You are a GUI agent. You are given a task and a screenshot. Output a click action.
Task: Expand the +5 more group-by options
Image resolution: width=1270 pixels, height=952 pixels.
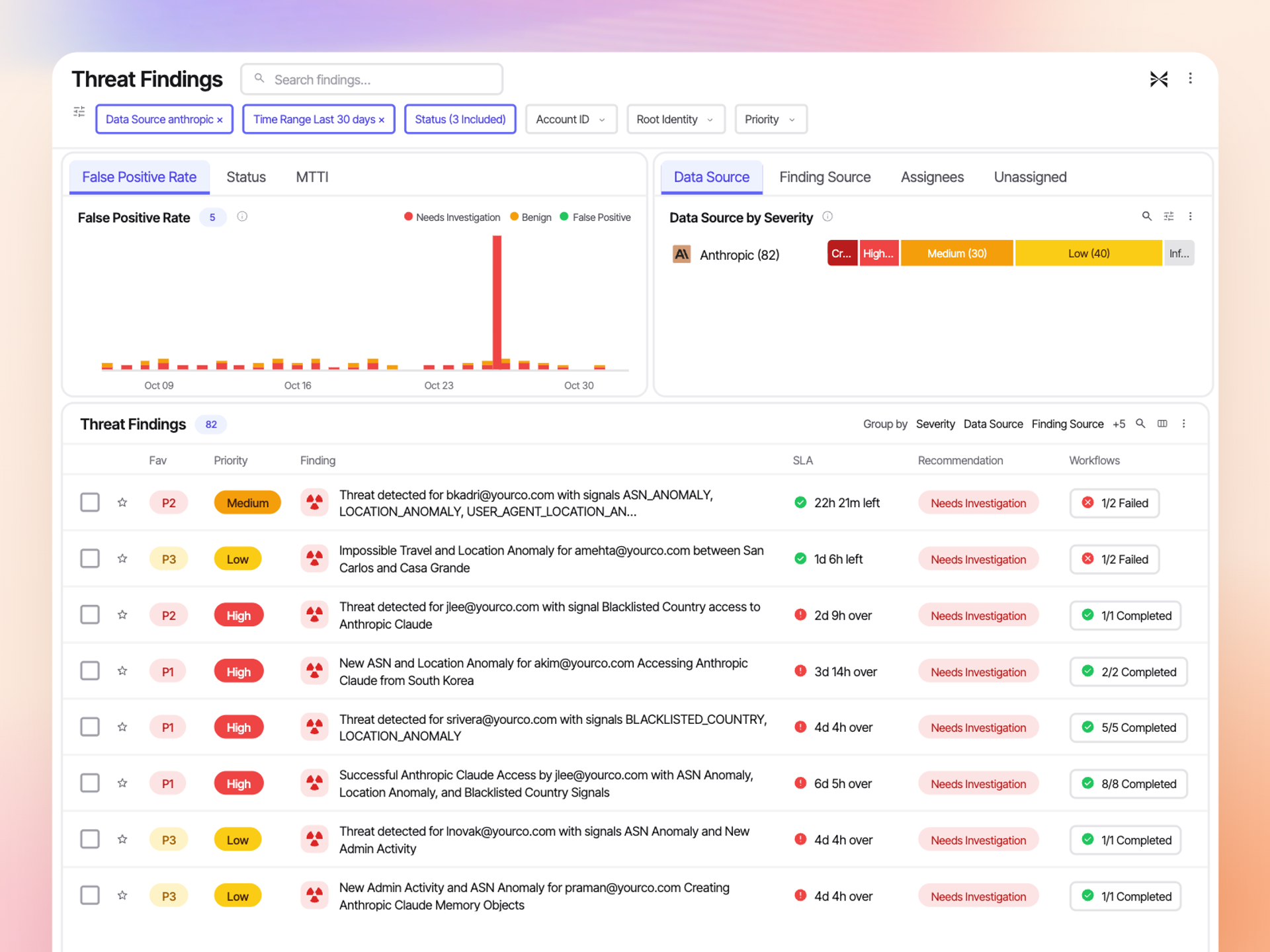(x=1119, y=424)
